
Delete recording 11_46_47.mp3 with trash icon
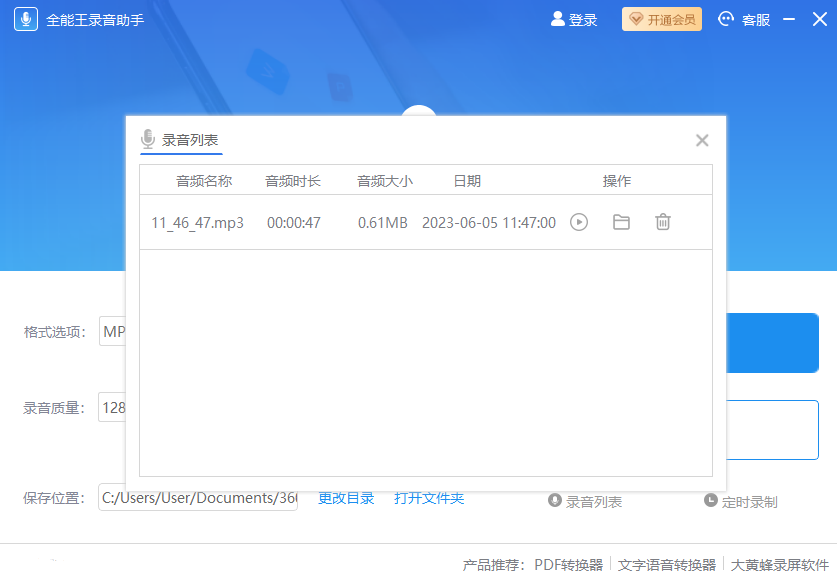[662, 222]
